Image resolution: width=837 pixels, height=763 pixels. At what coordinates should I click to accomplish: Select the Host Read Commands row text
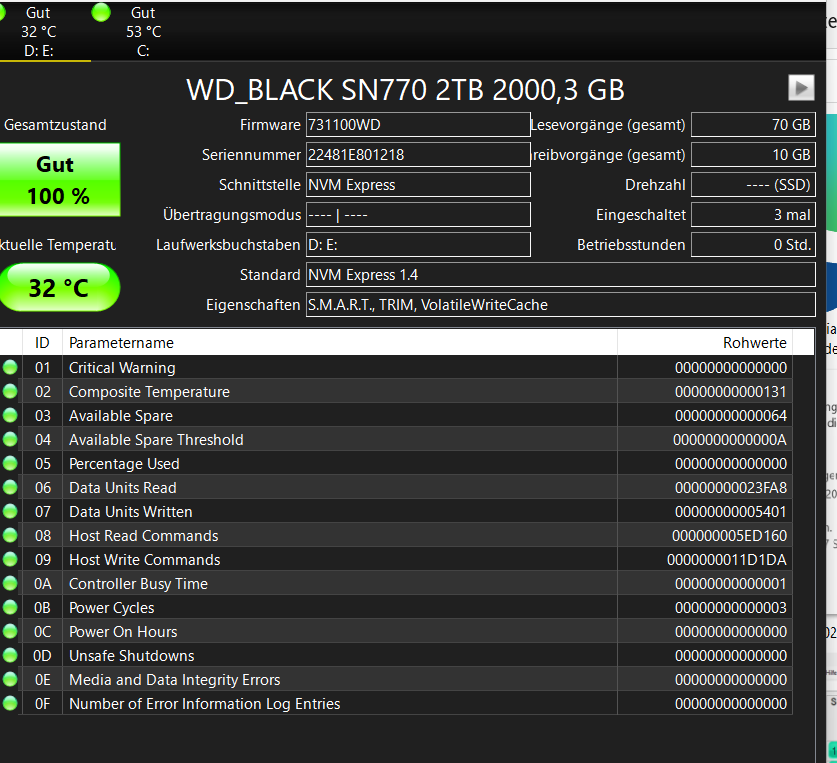144,536
